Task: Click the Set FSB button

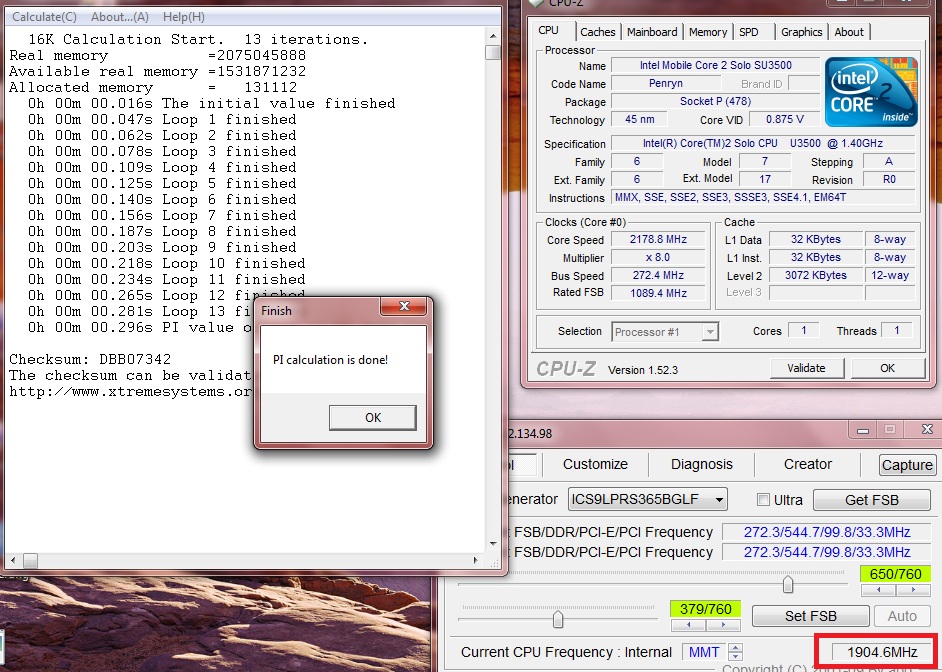Action: pyautogui.click(x=810, y=616)
